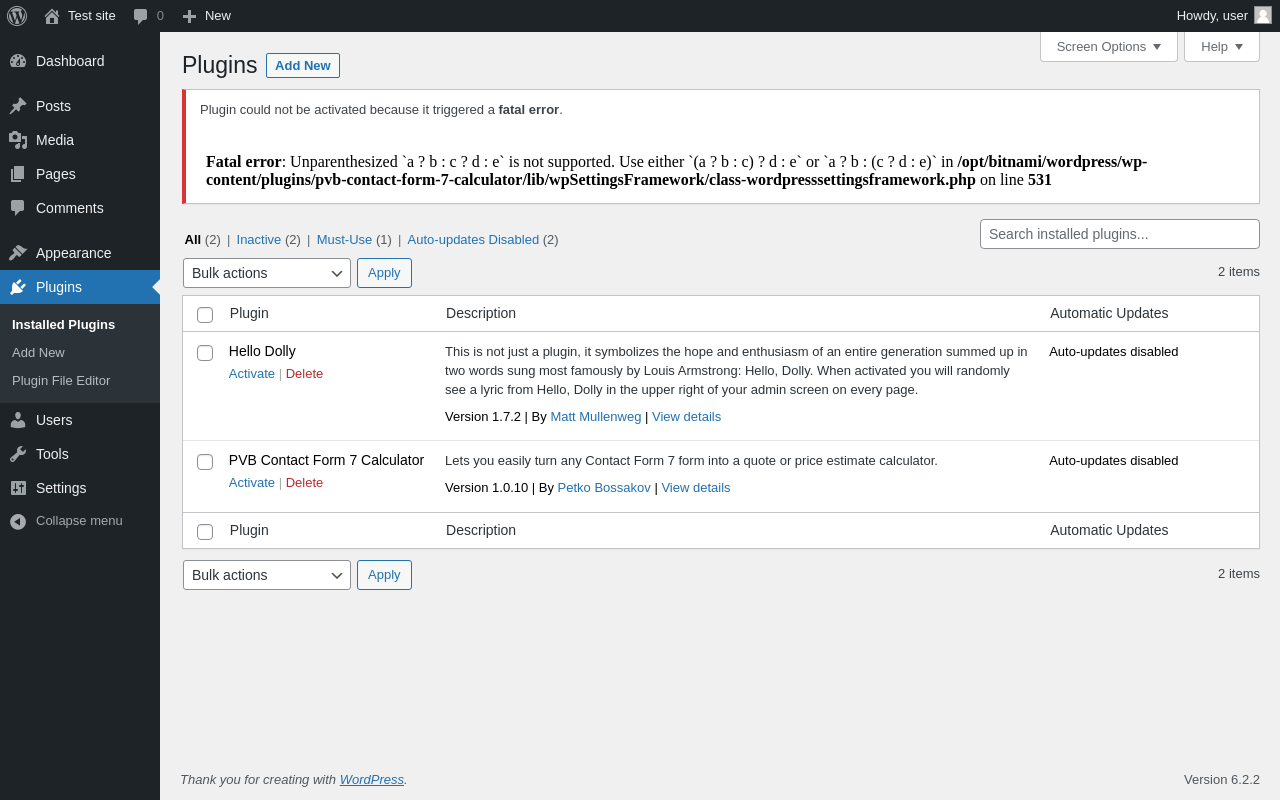Check the PVB Contact Form 7 Calculator checkbox
Image resolution: width=1280 pixels, height=800 pixels.
[205, 462]
